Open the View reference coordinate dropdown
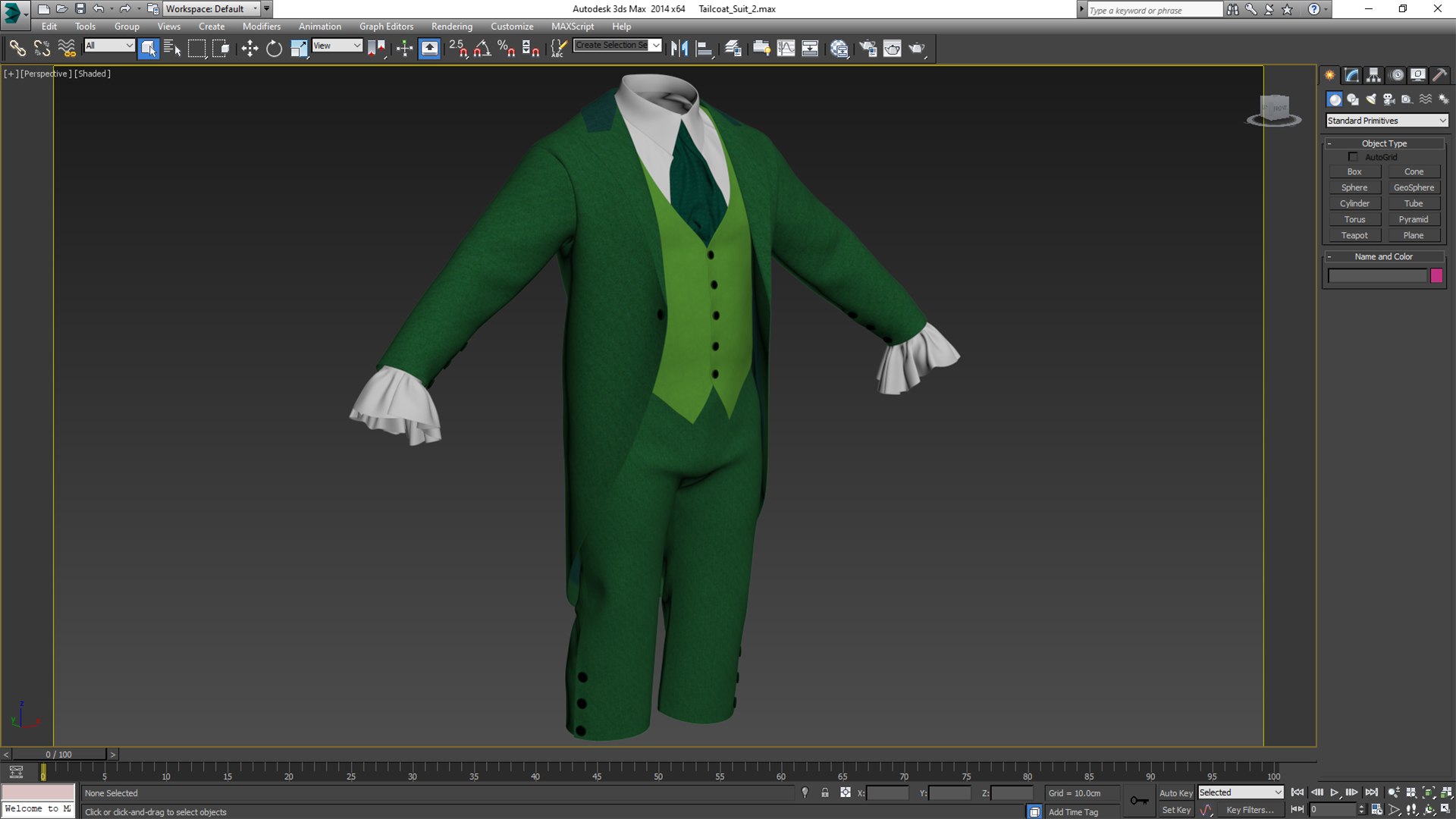This screenshot has height=819, width=1456. pos(337,45)
